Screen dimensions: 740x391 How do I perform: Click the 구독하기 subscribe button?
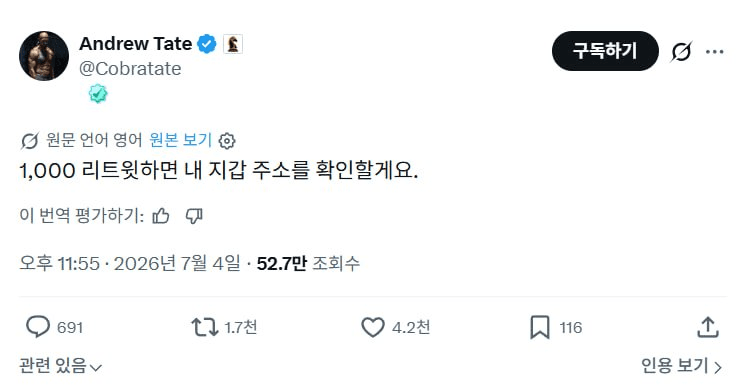[x=605, y=51]
